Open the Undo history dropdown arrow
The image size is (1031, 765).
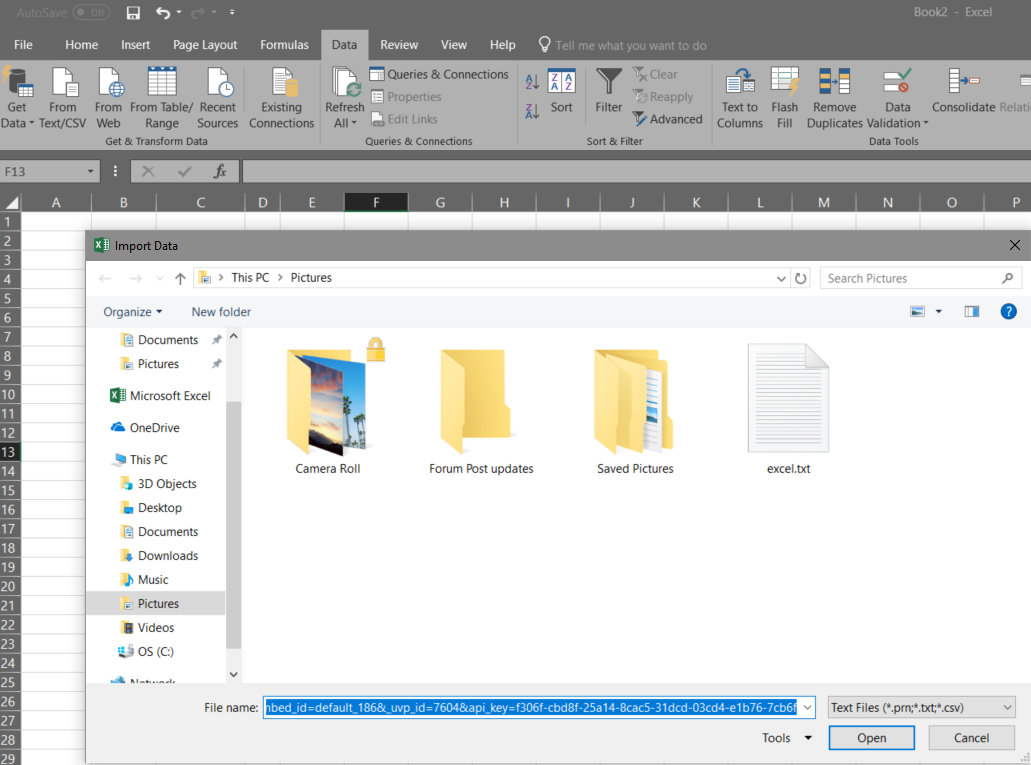179,12
